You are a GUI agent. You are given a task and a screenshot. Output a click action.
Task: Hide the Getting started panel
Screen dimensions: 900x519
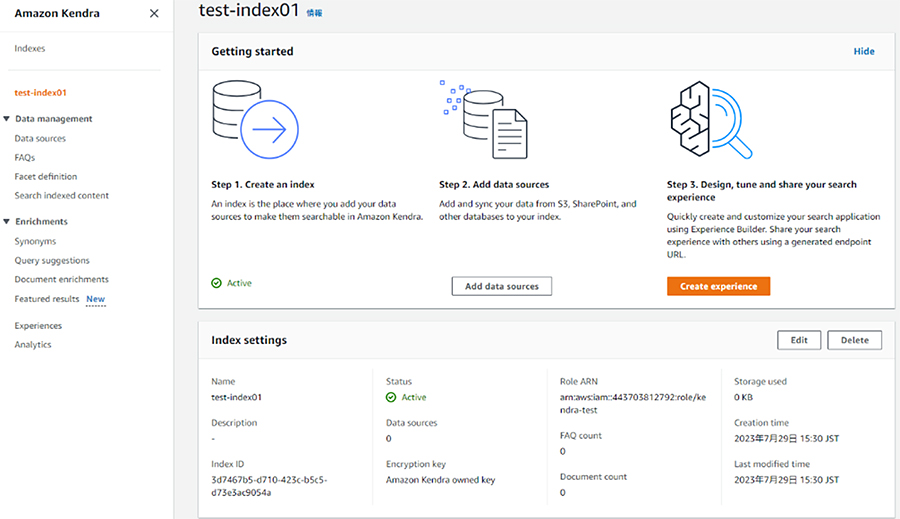(864, 51)
